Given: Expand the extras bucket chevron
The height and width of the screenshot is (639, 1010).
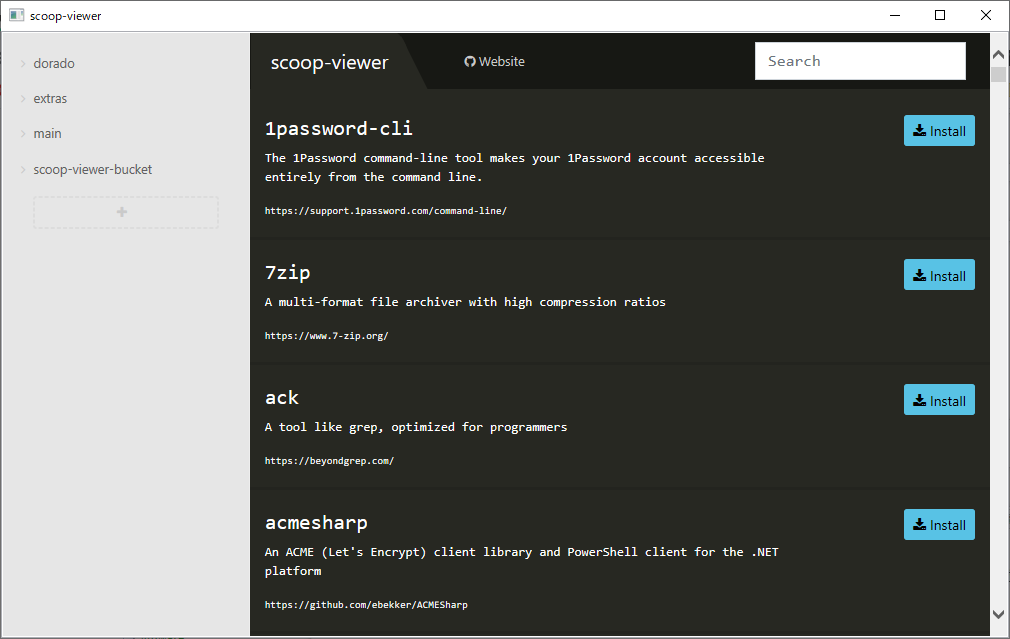Looking at the screenshot, I should pos(22,99).
